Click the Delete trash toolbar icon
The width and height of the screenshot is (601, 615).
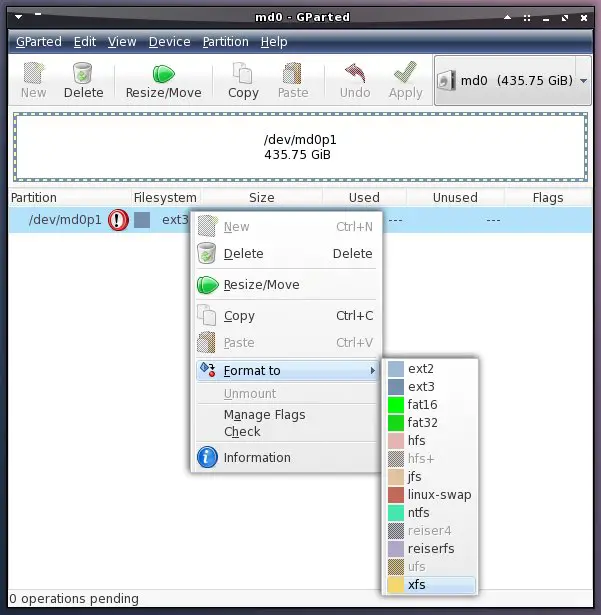click(x=82, y=73)
